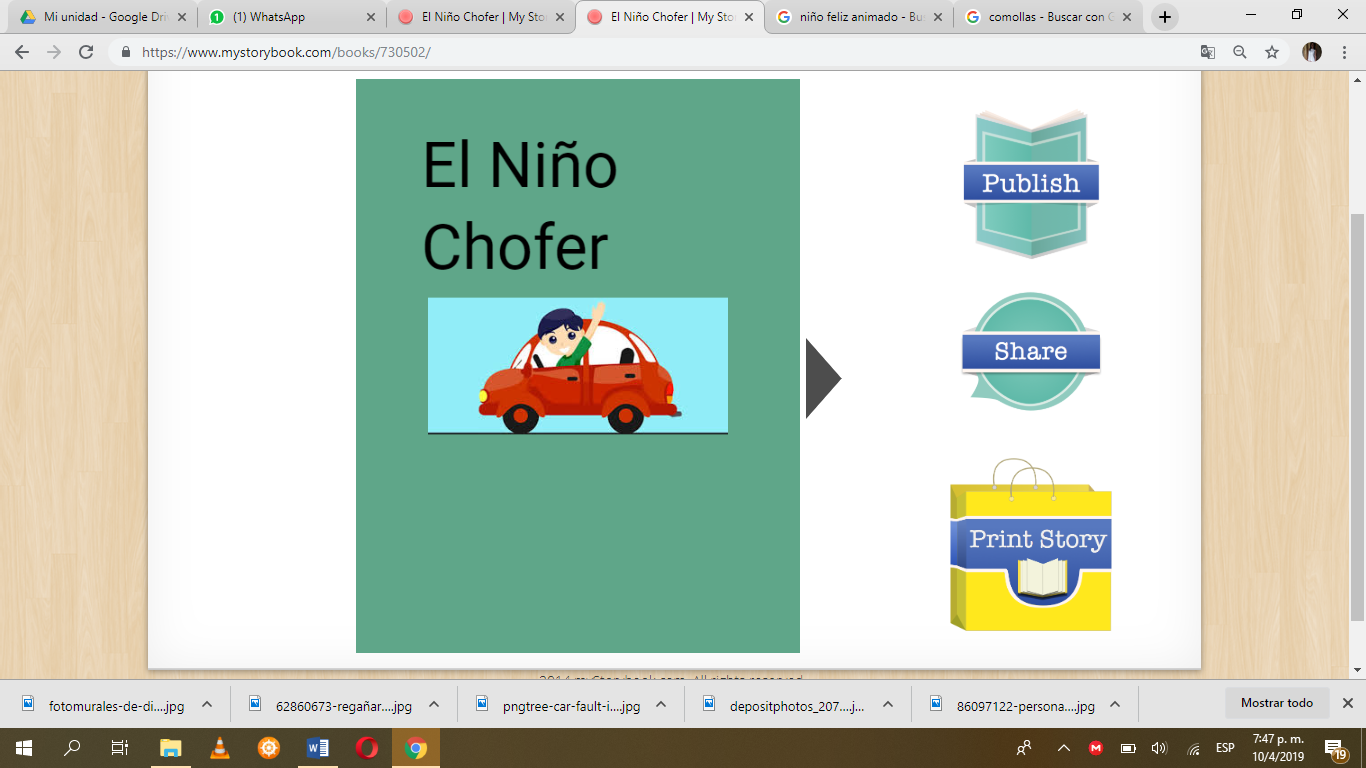This screenshot has width=1366, height=768.
Task: Close the active El Niño Chofer tab
Action: pyautogui.click(x=748, y=17)
